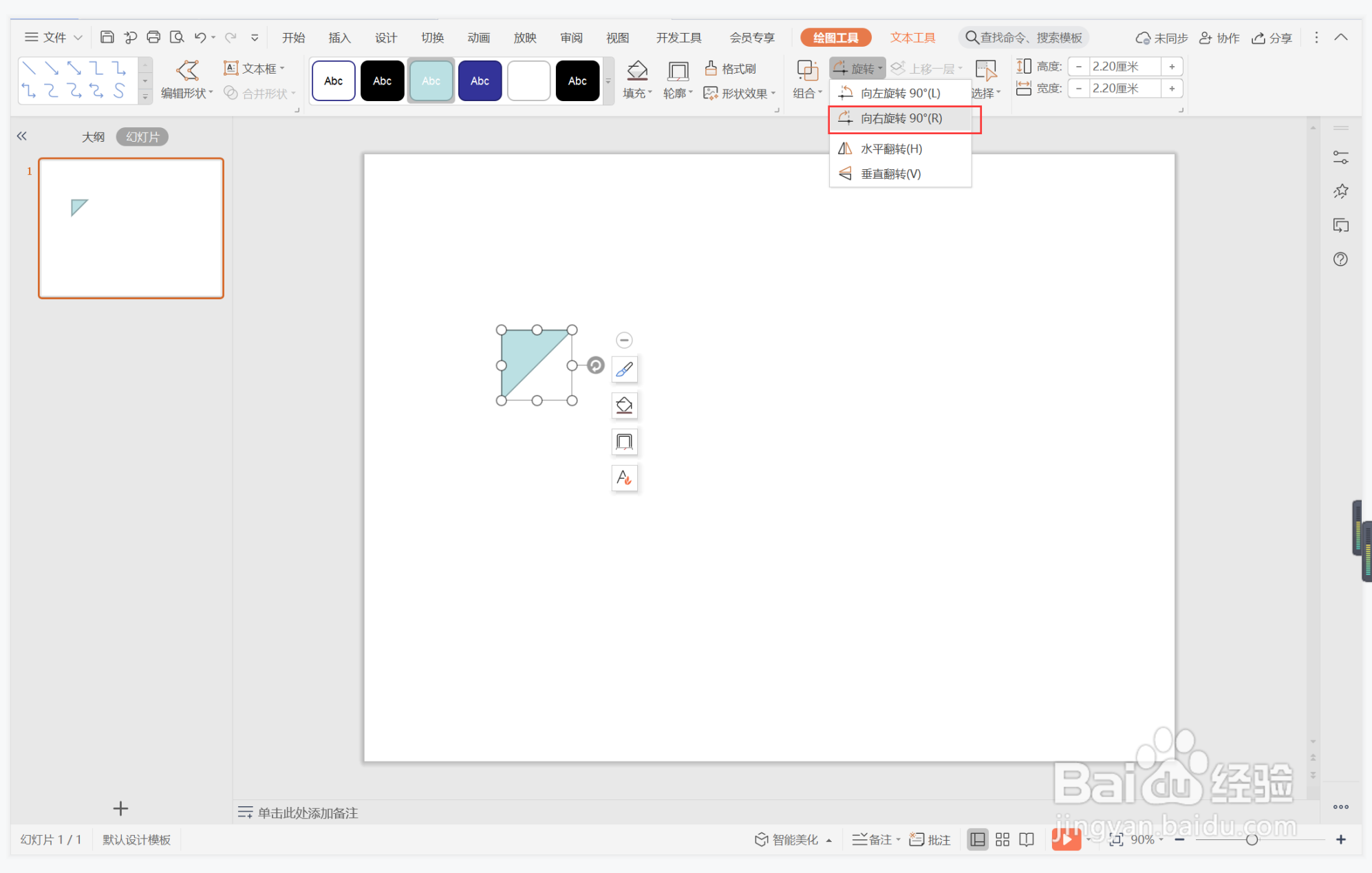1372x873 pixels.
Task: Click the shape rotation handle
Action: (596, 365)
